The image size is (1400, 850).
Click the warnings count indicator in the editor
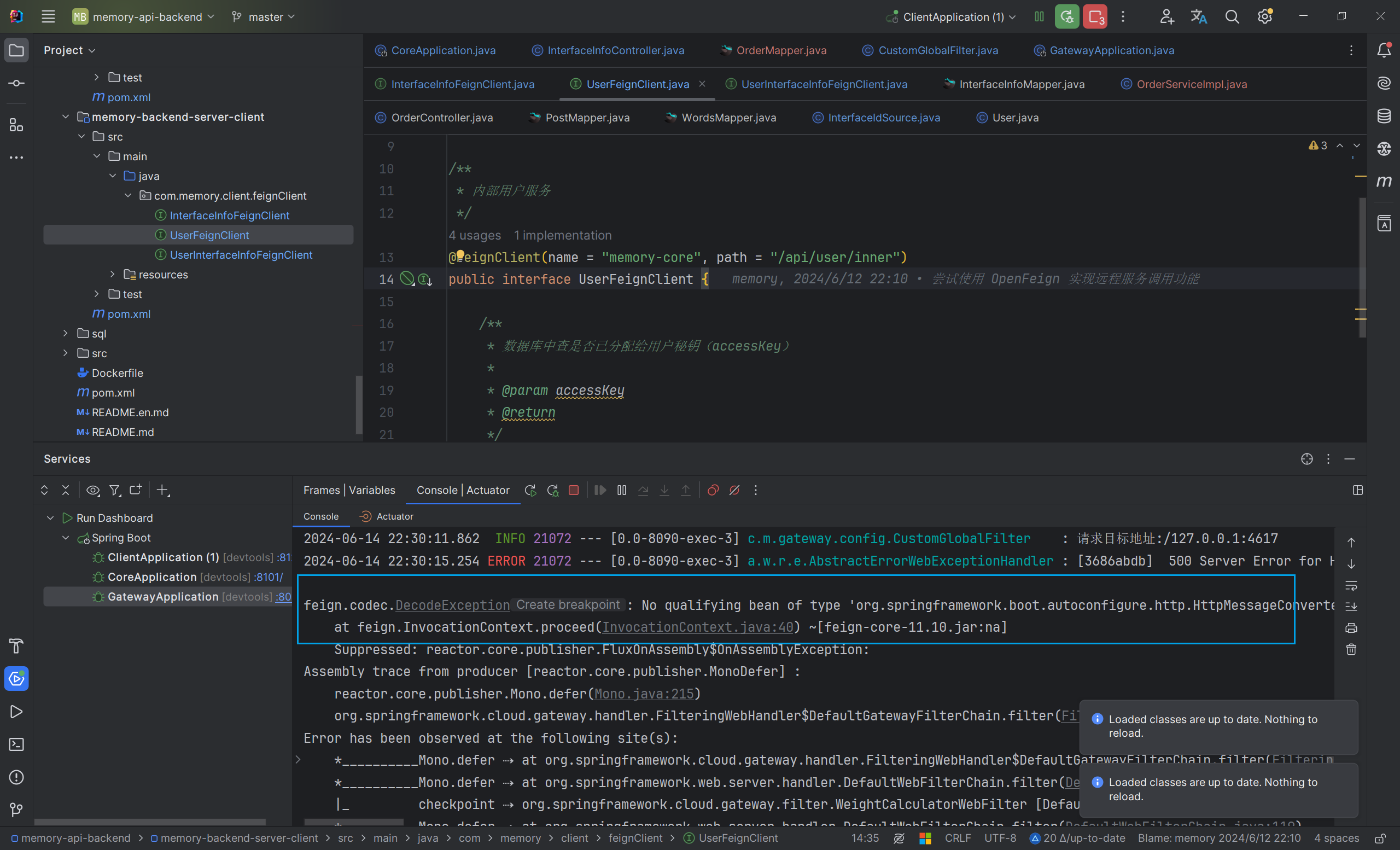tap(1317, 145)
